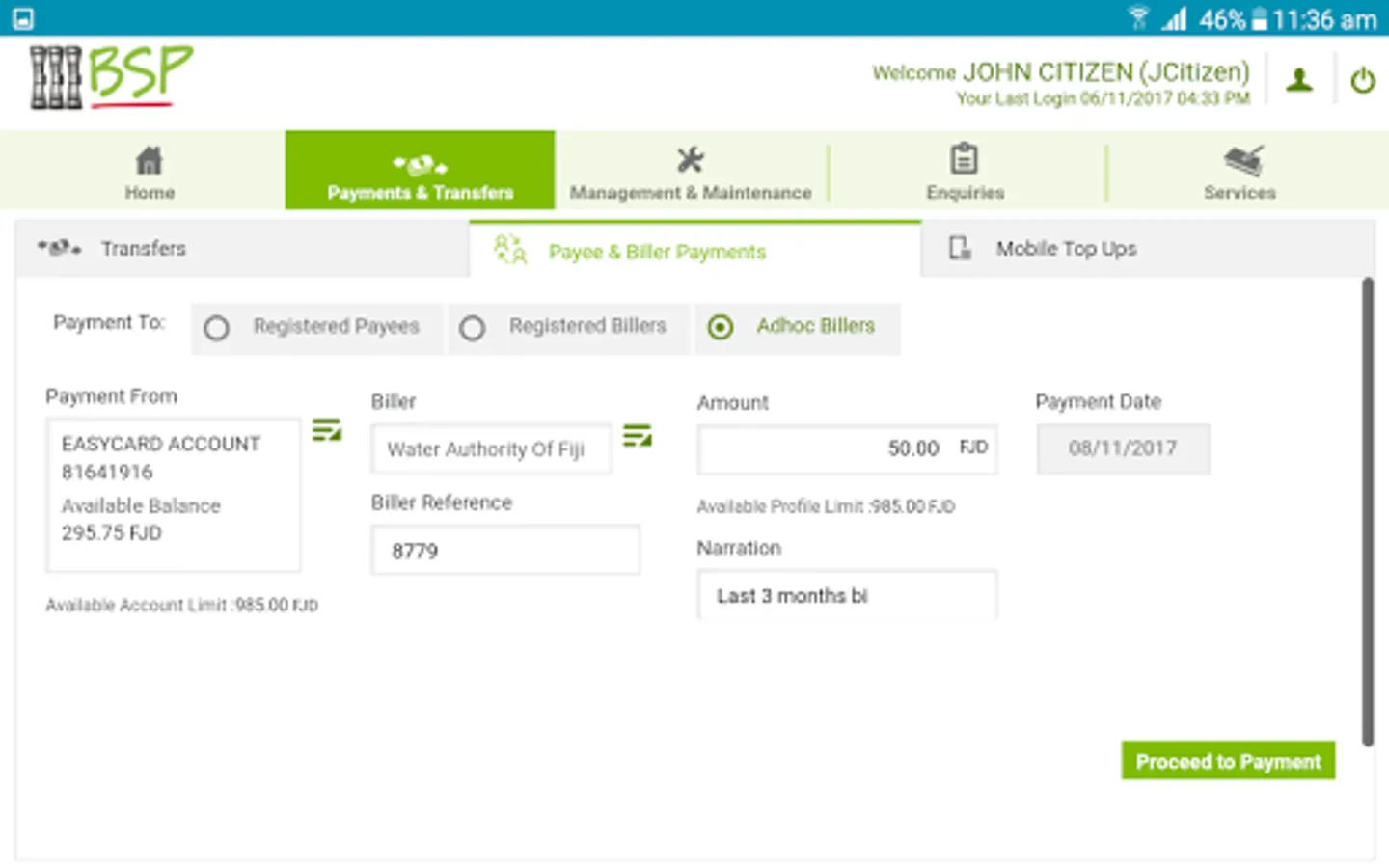Open the Services tab
The height and width of the screenshot is (868, 1389).
pyautogui.click(x=1239, y=171)
